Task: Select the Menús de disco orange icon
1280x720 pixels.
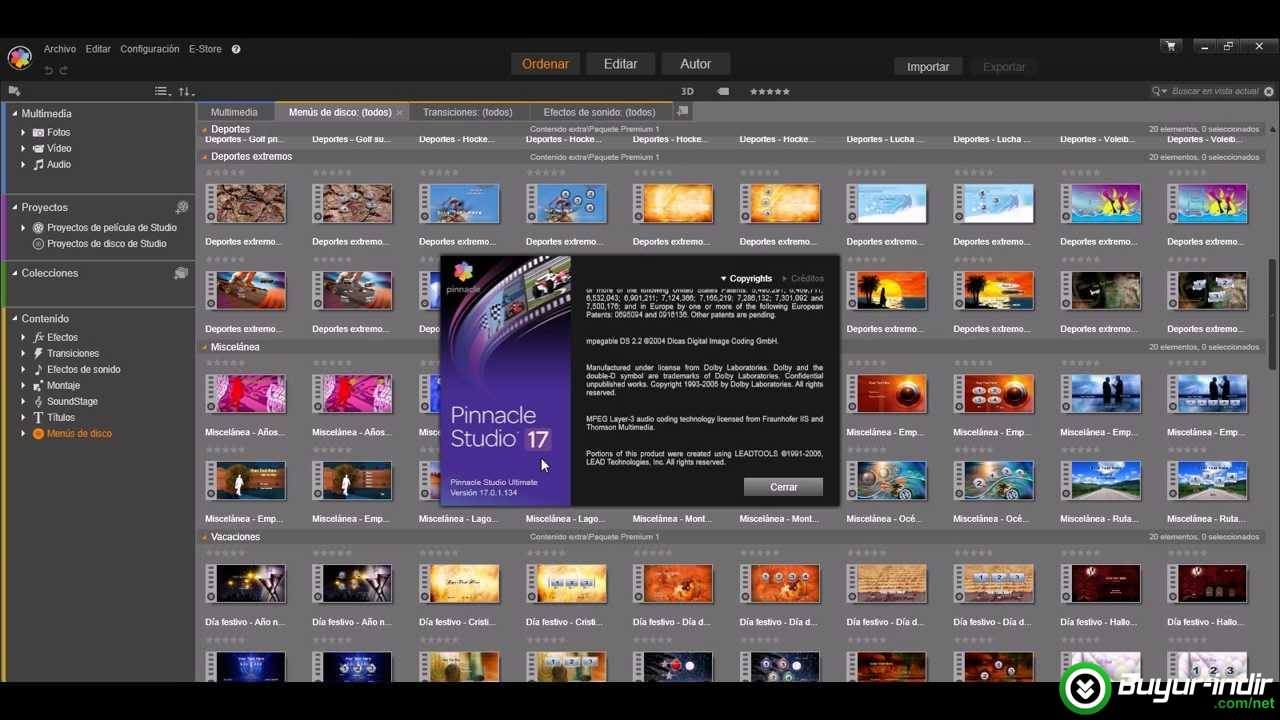Action: (38, 433)
